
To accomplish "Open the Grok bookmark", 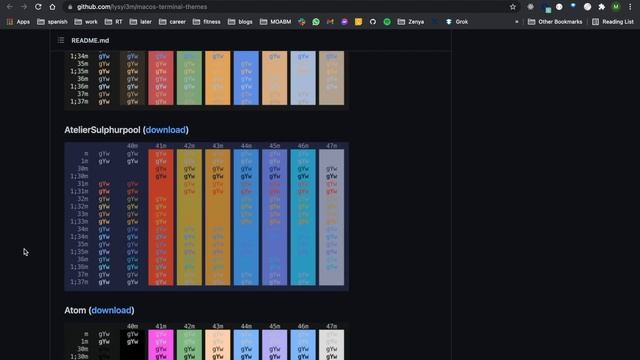I will 457,22.
